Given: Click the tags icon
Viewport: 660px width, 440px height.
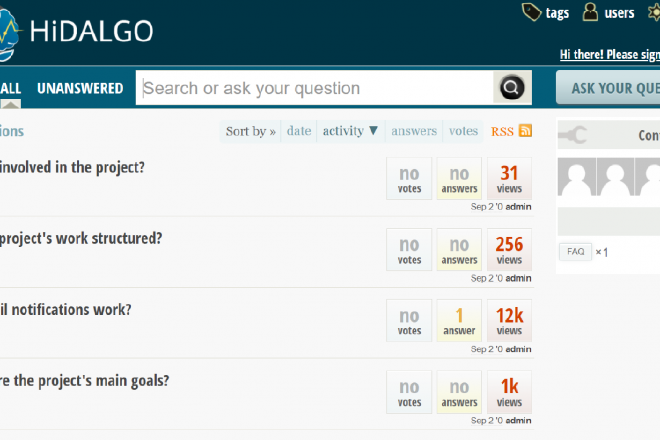Looking at the screenshot, I should click(533, 12).
